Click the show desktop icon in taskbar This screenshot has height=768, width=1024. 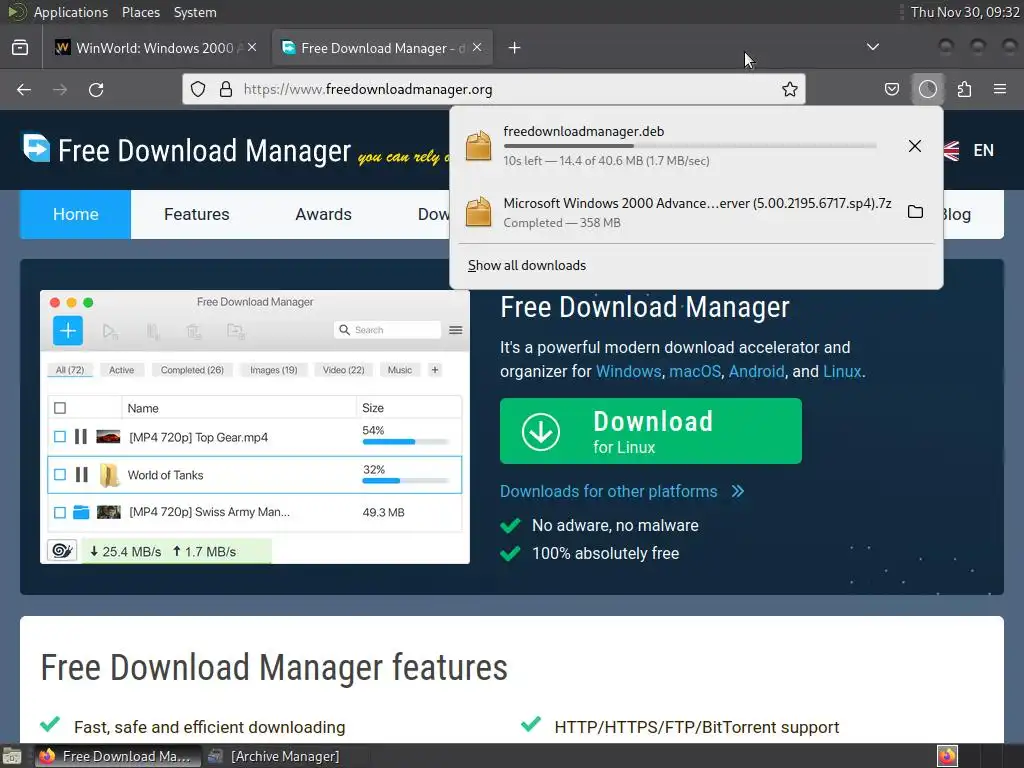point(11,756)
